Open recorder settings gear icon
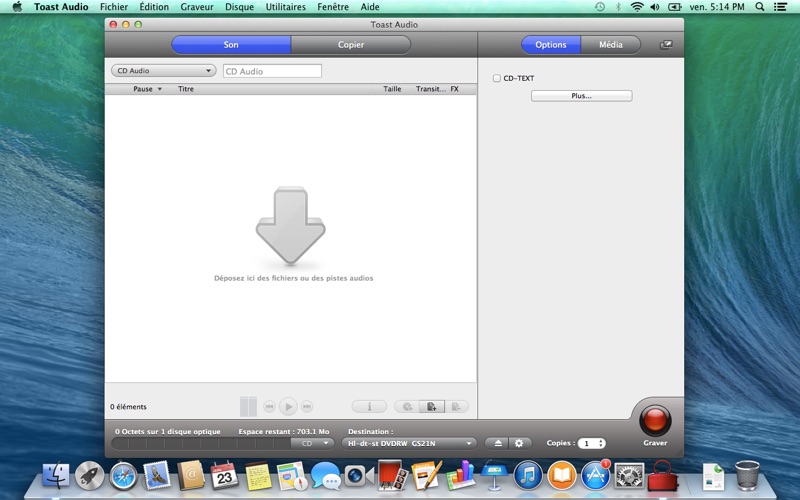800x500 pixels. 519,443
